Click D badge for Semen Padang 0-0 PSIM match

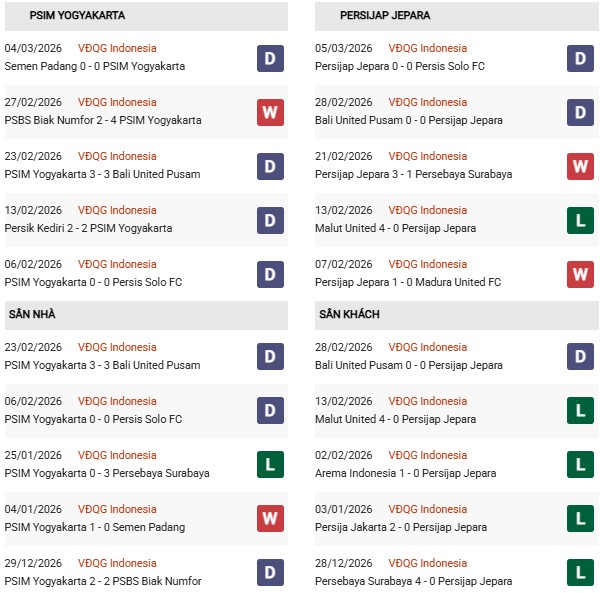click(270, 57)
